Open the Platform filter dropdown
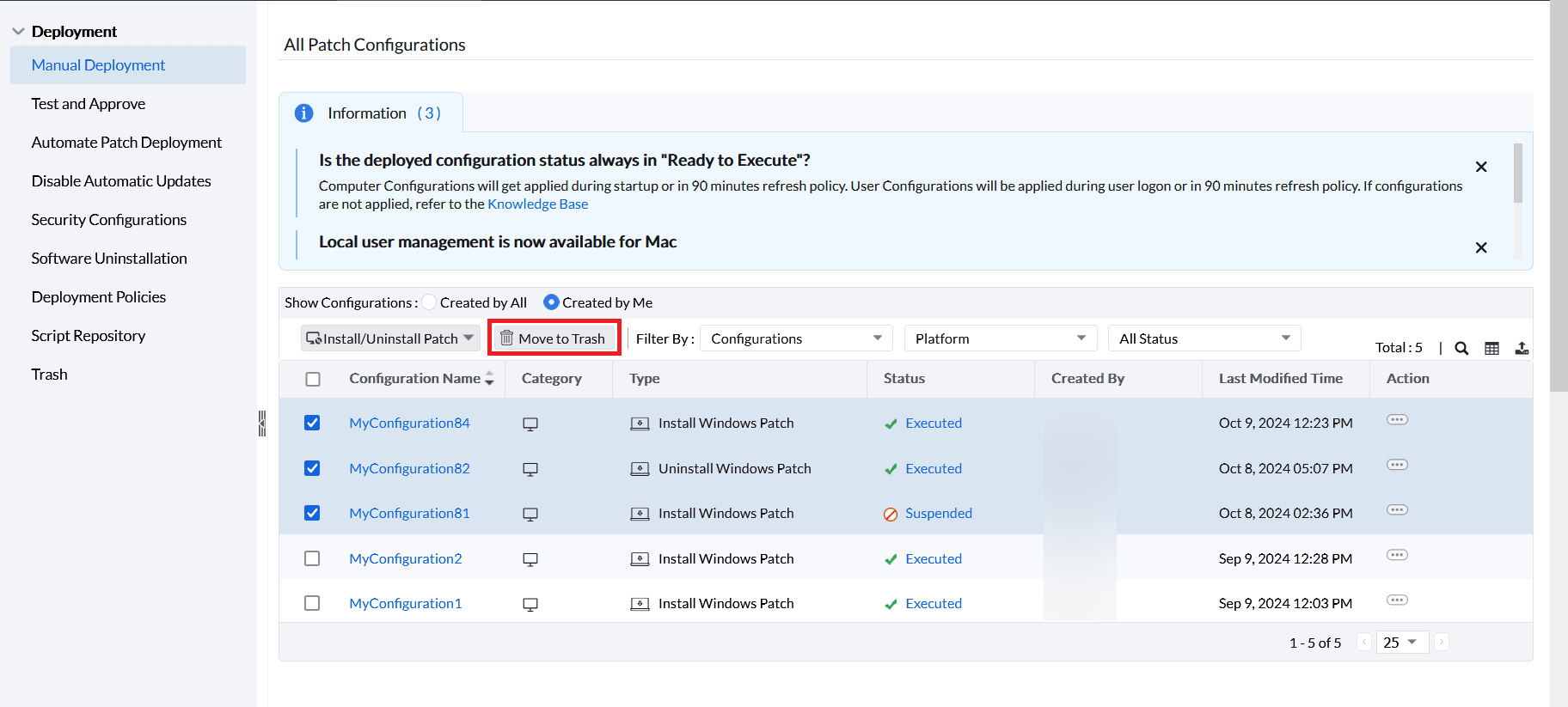 (1000, 338)
